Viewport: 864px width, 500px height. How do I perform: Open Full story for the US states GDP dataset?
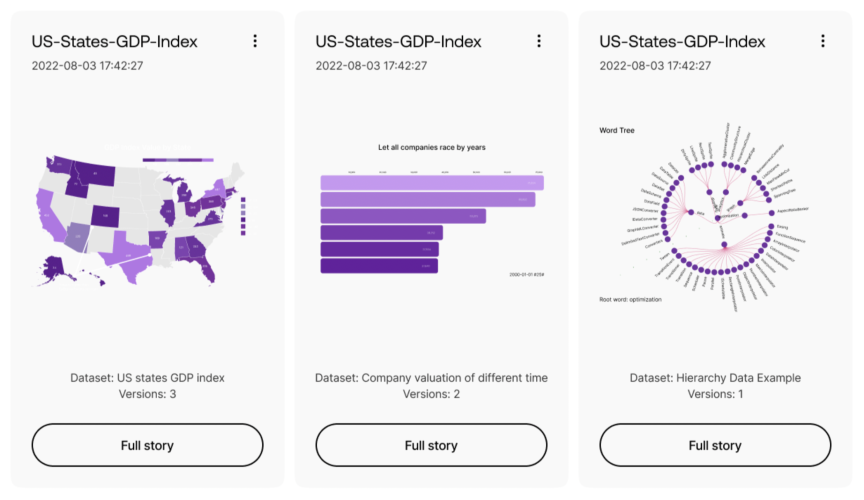coord(148,445)
